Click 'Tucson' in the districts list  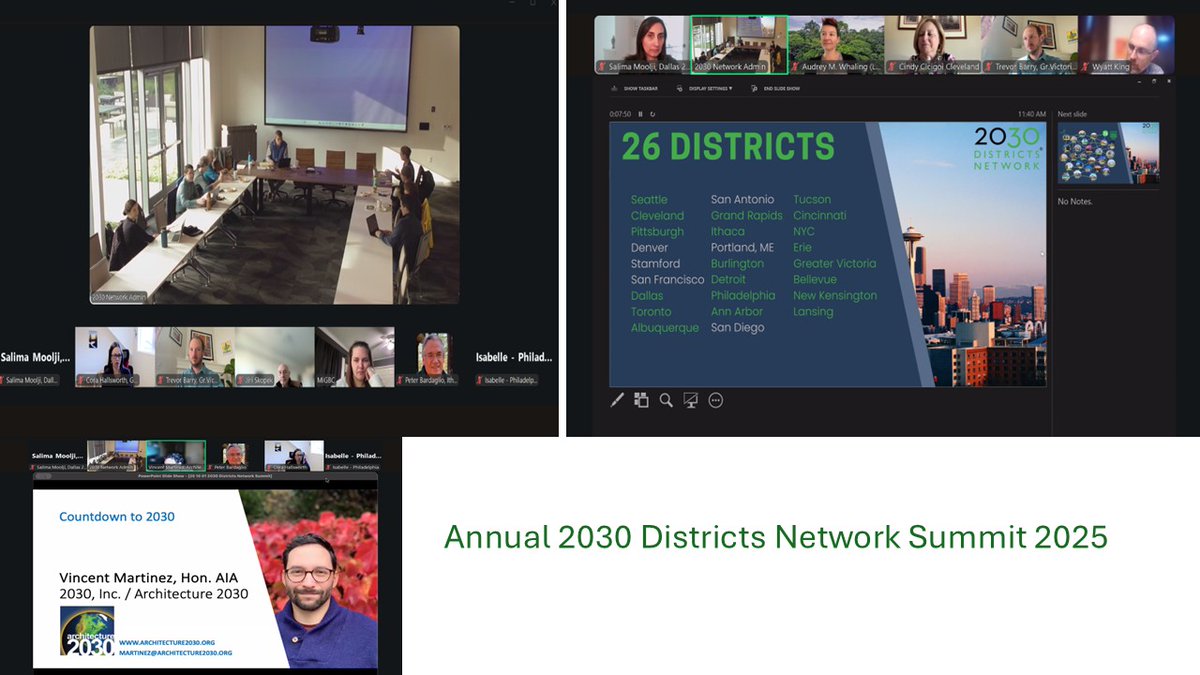click(x=812, y=200)
